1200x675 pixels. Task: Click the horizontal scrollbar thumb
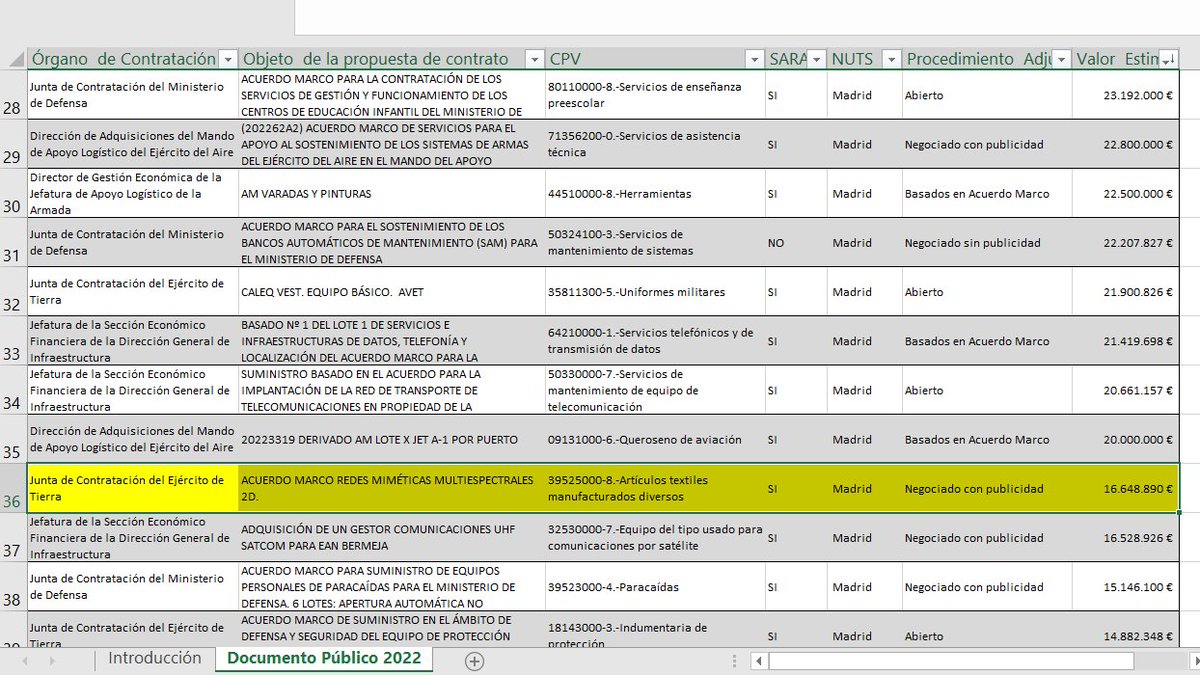pos(951,661)
